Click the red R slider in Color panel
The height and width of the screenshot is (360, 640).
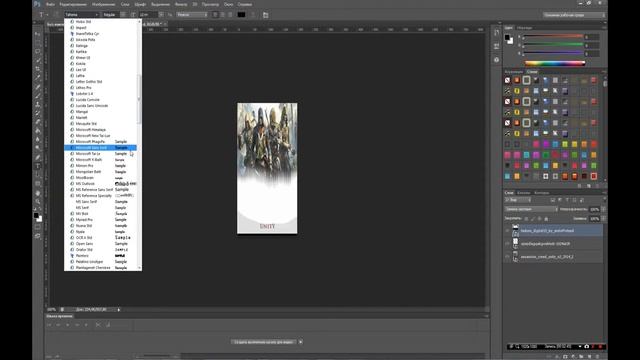pos(553,37)
